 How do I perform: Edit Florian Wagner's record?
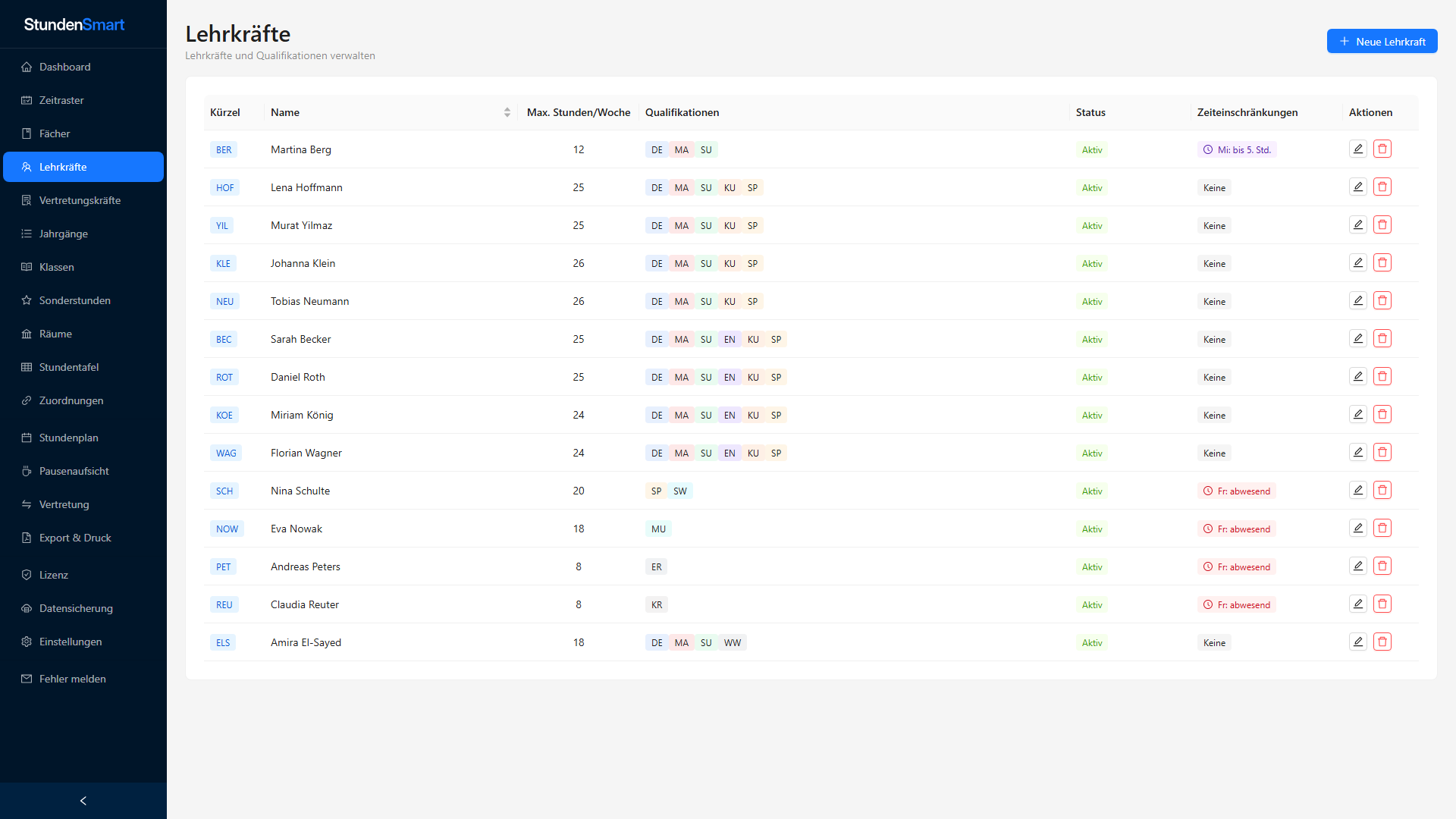click(x=1358, y=453)
